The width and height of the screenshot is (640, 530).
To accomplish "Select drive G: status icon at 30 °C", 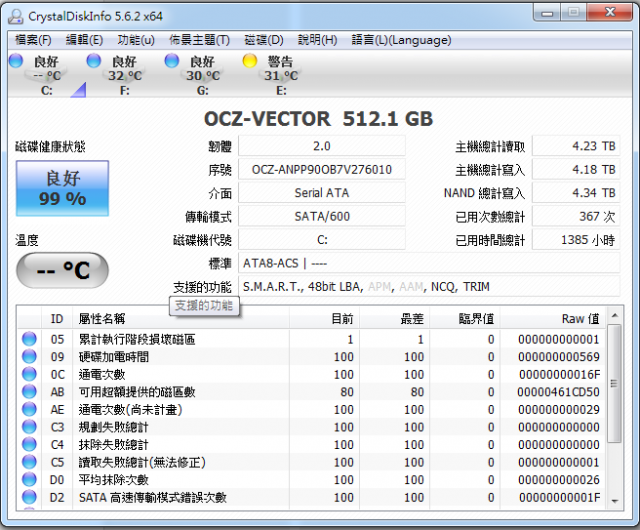I will tap(172, 61).
